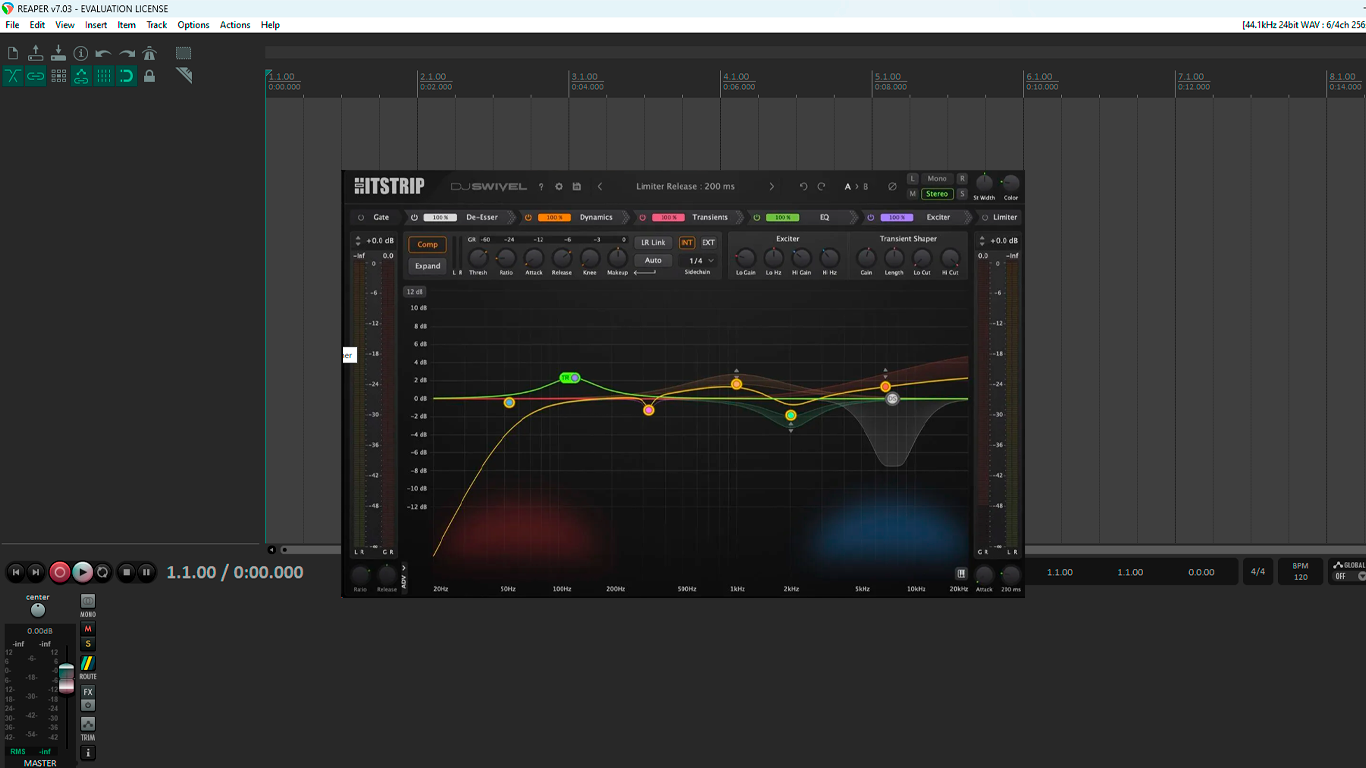
Task: Open the Insert menu
Action: point(96,25)
